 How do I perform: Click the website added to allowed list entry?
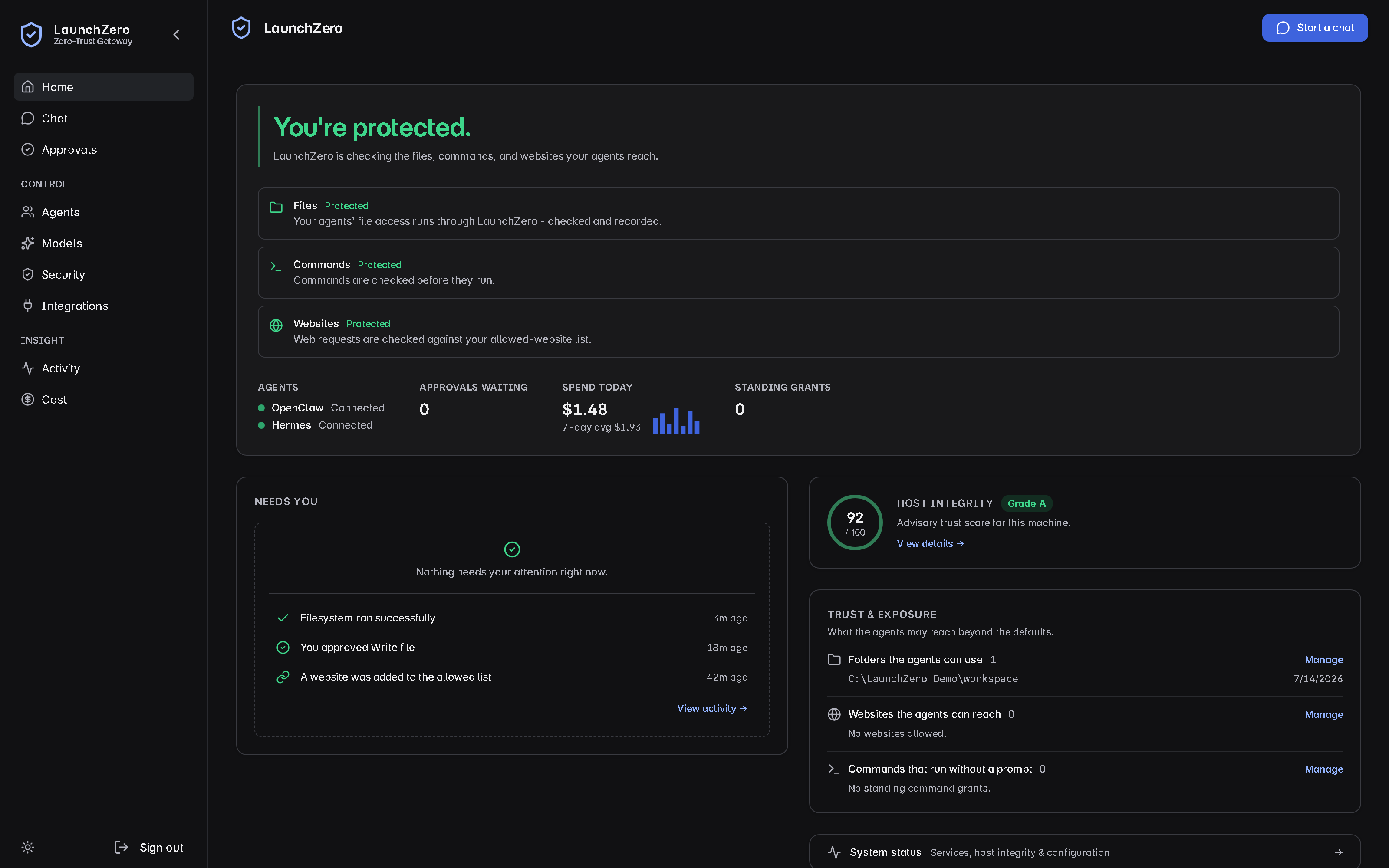click(x=512, y=677)
